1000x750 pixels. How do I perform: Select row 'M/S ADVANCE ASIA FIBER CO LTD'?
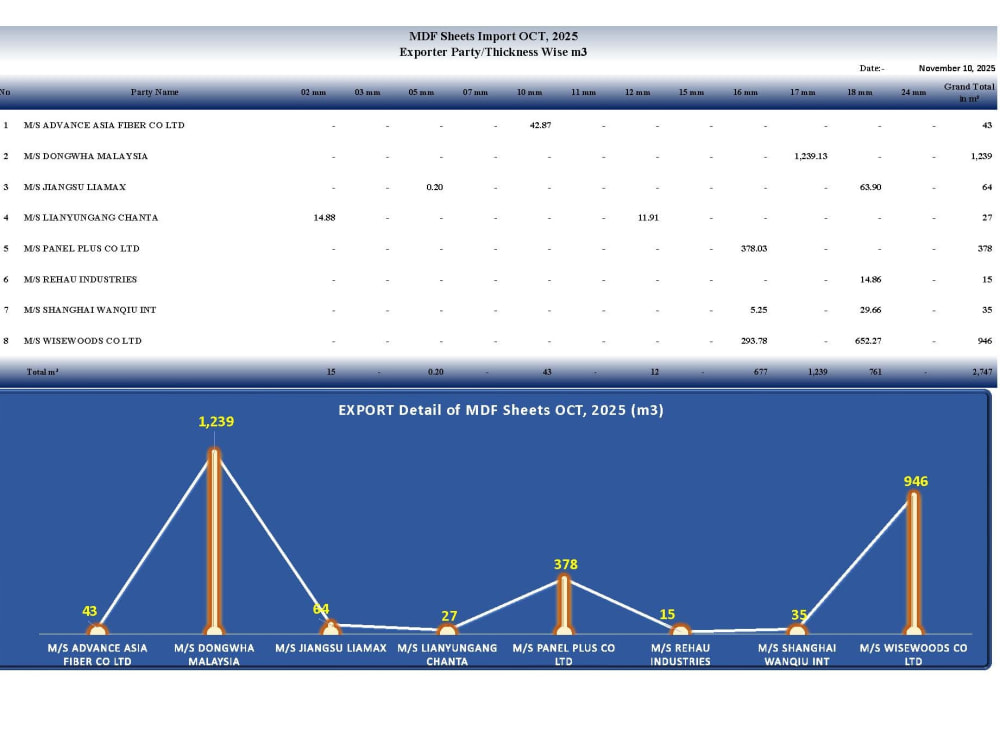pyautogui.click(x=497, y=125)
